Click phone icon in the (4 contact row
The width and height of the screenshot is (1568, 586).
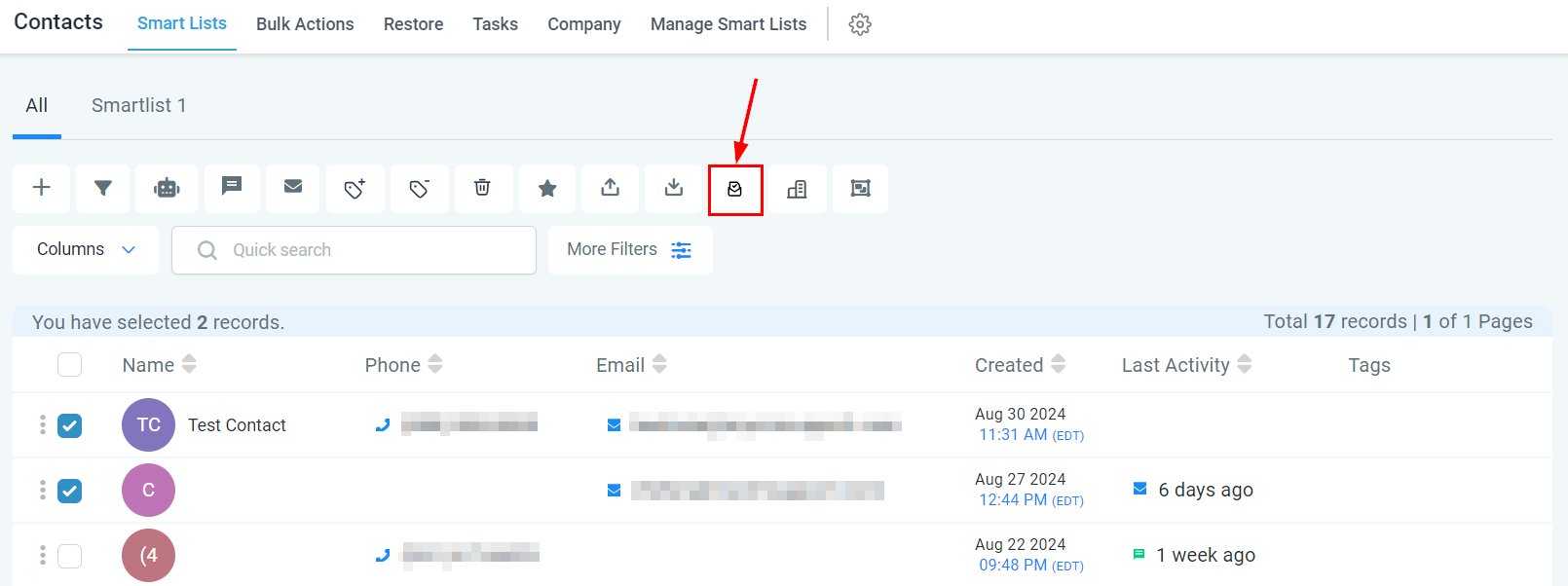(x=383, y=555)
